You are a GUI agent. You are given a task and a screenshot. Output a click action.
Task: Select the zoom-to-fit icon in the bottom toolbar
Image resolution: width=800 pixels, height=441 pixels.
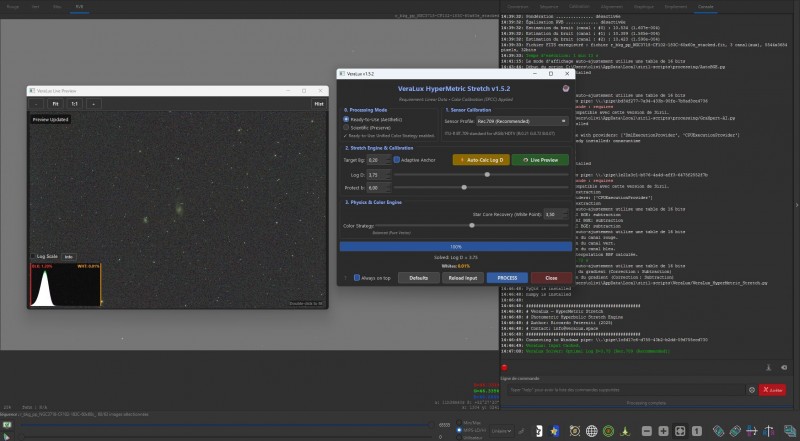tap(680, 431)
